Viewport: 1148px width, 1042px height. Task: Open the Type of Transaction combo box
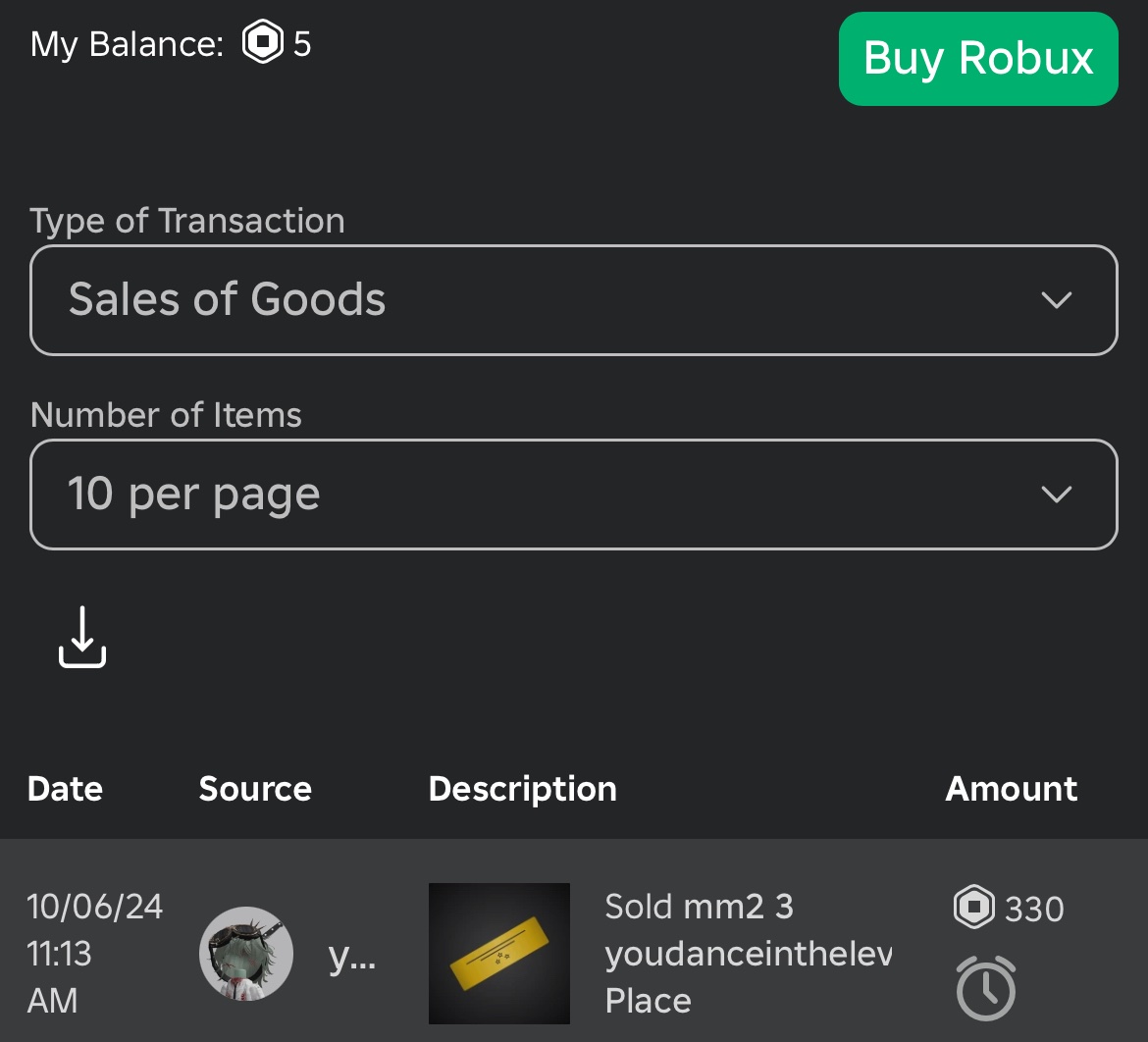coord(573,300)
